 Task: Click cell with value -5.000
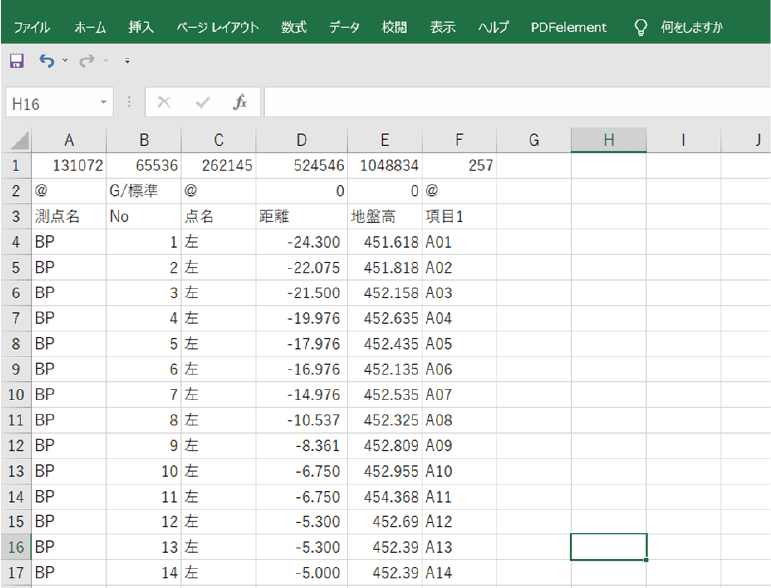click(x=302, y=573)
